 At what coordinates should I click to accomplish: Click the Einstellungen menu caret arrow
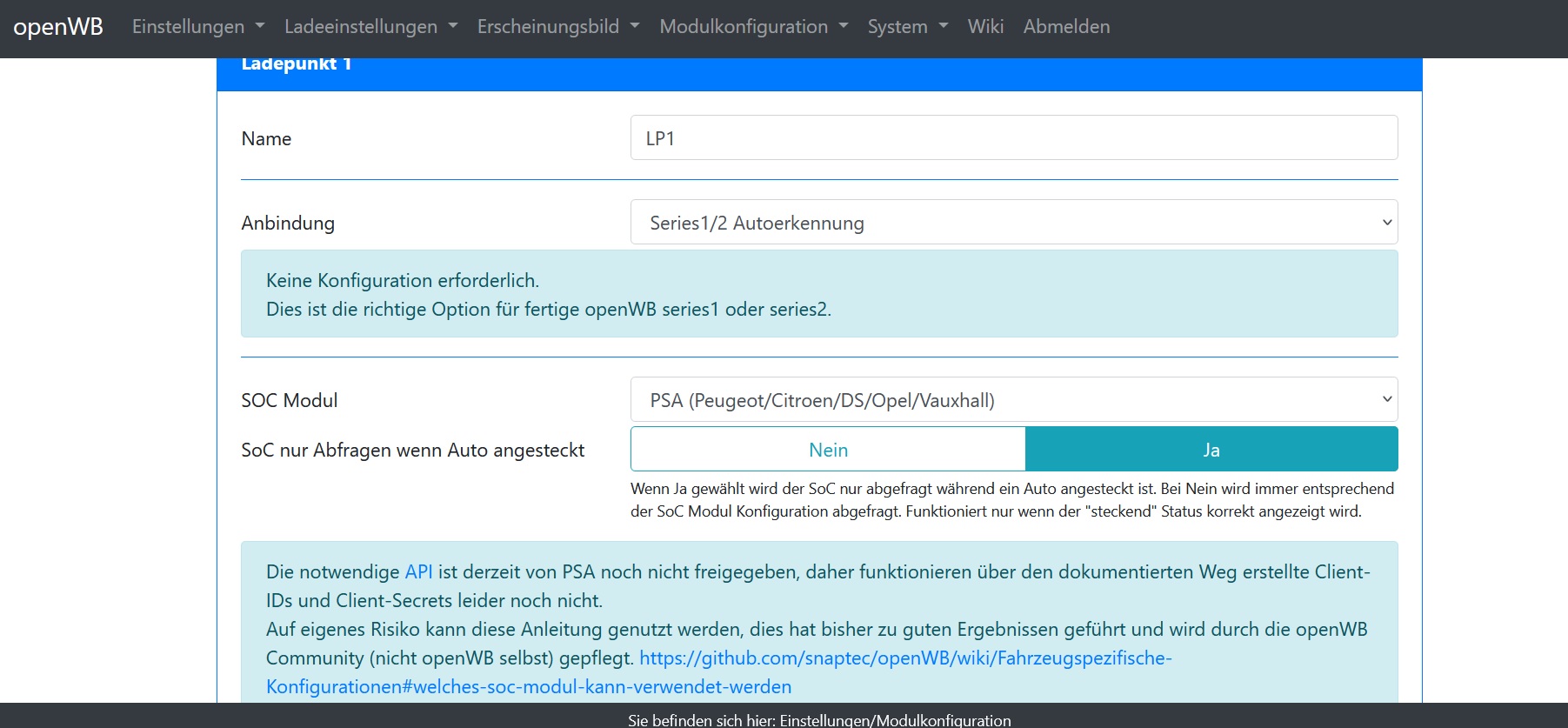pos(260,26)
